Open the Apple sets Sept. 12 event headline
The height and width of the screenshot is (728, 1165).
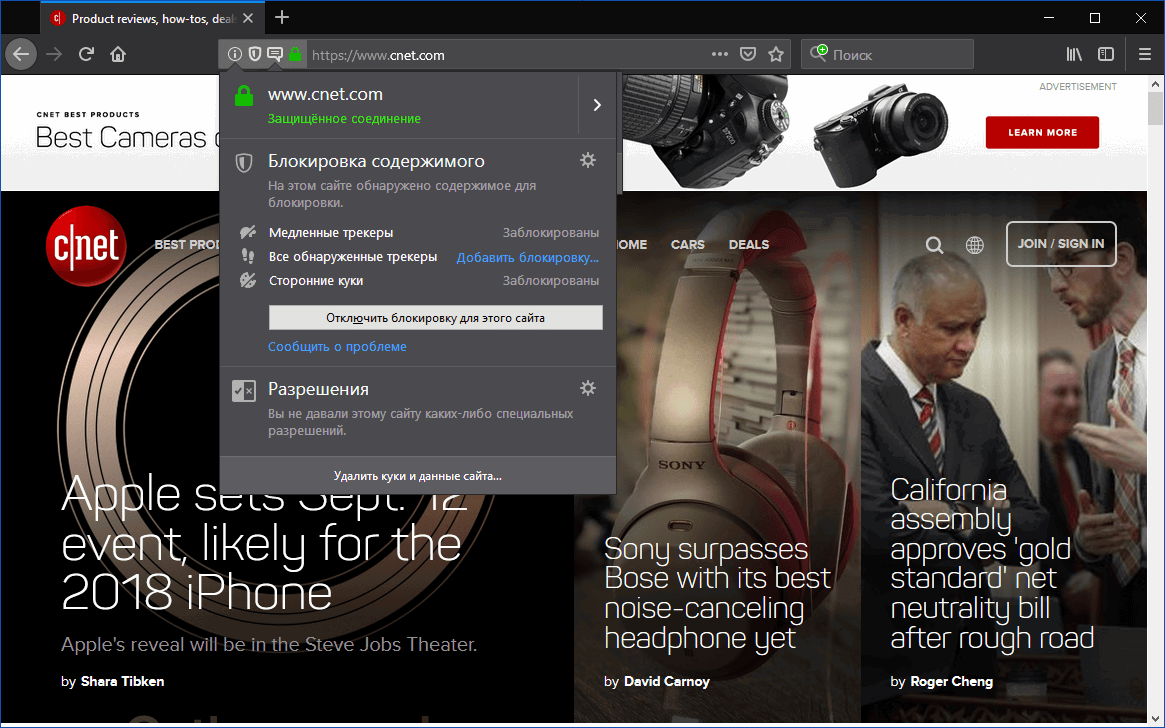[x=264, y=546]
